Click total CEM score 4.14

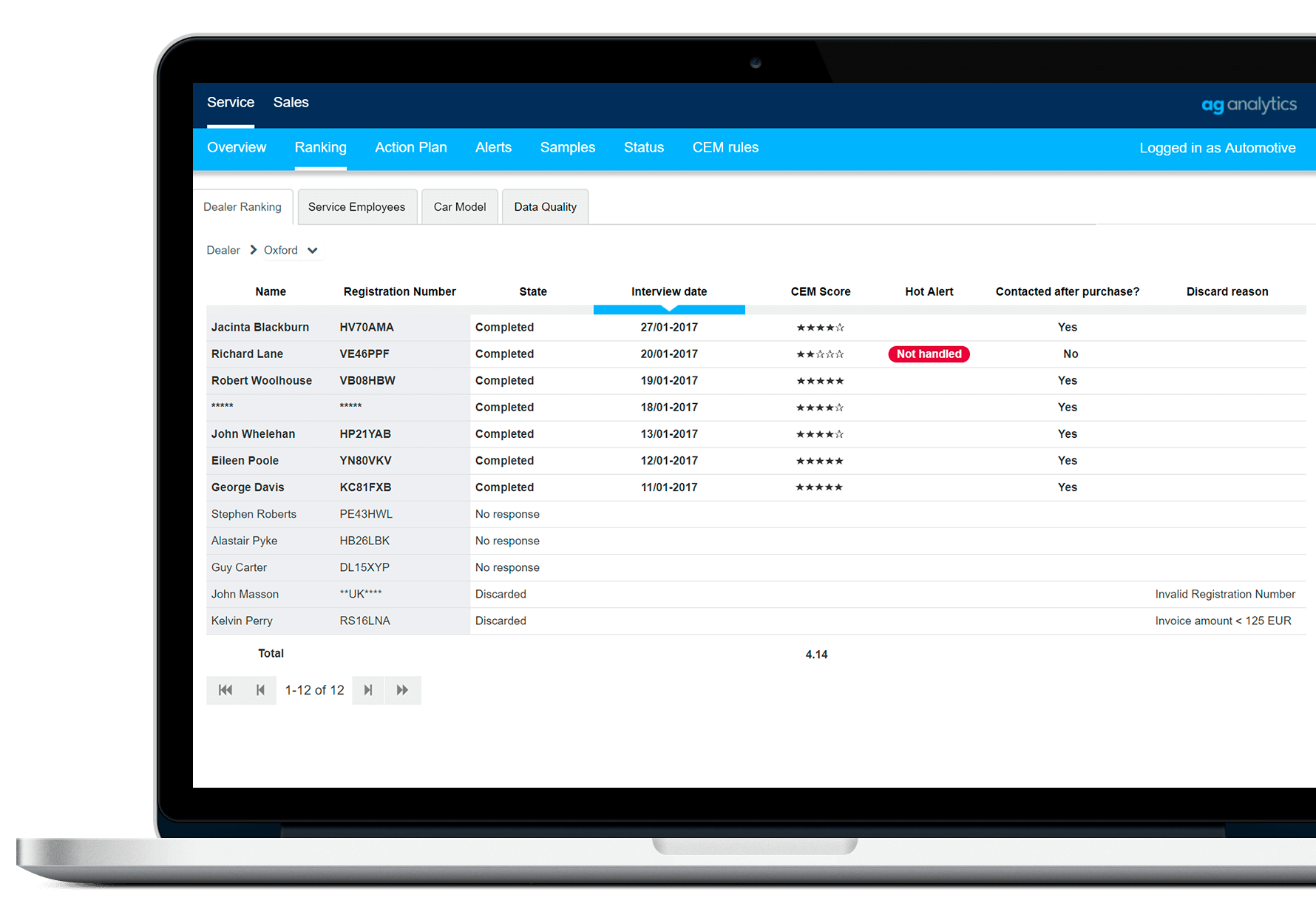pyautogui.click(x=816, y=655)
